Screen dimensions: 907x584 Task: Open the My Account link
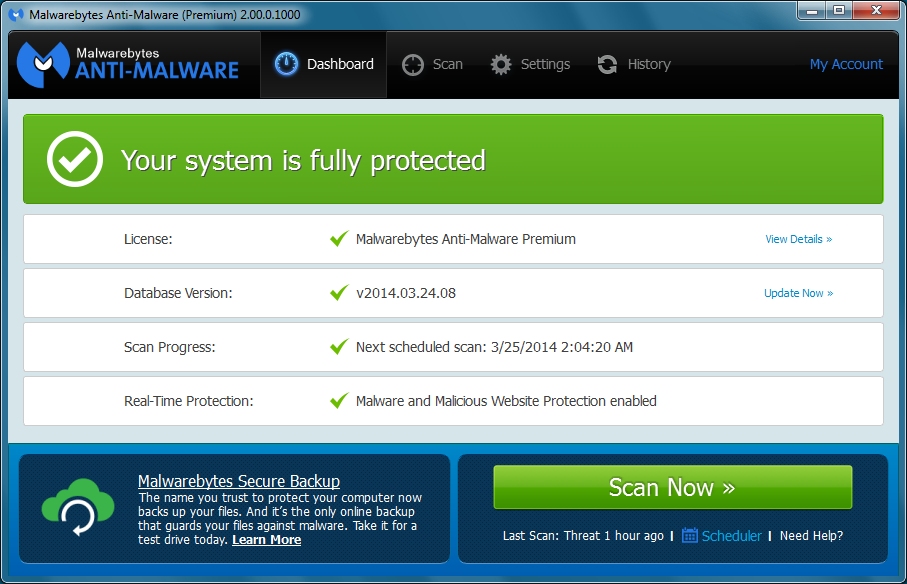[x=846, y=64]
